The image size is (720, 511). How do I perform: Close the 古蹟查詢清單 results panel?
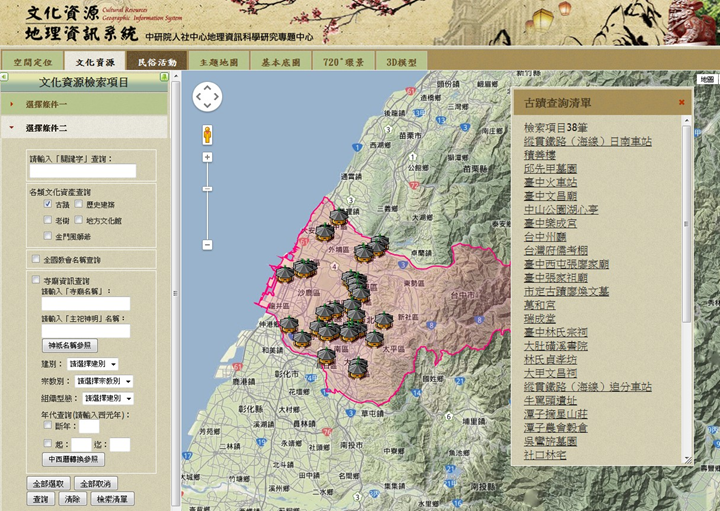pyautogui.click(x=682, y=102)
